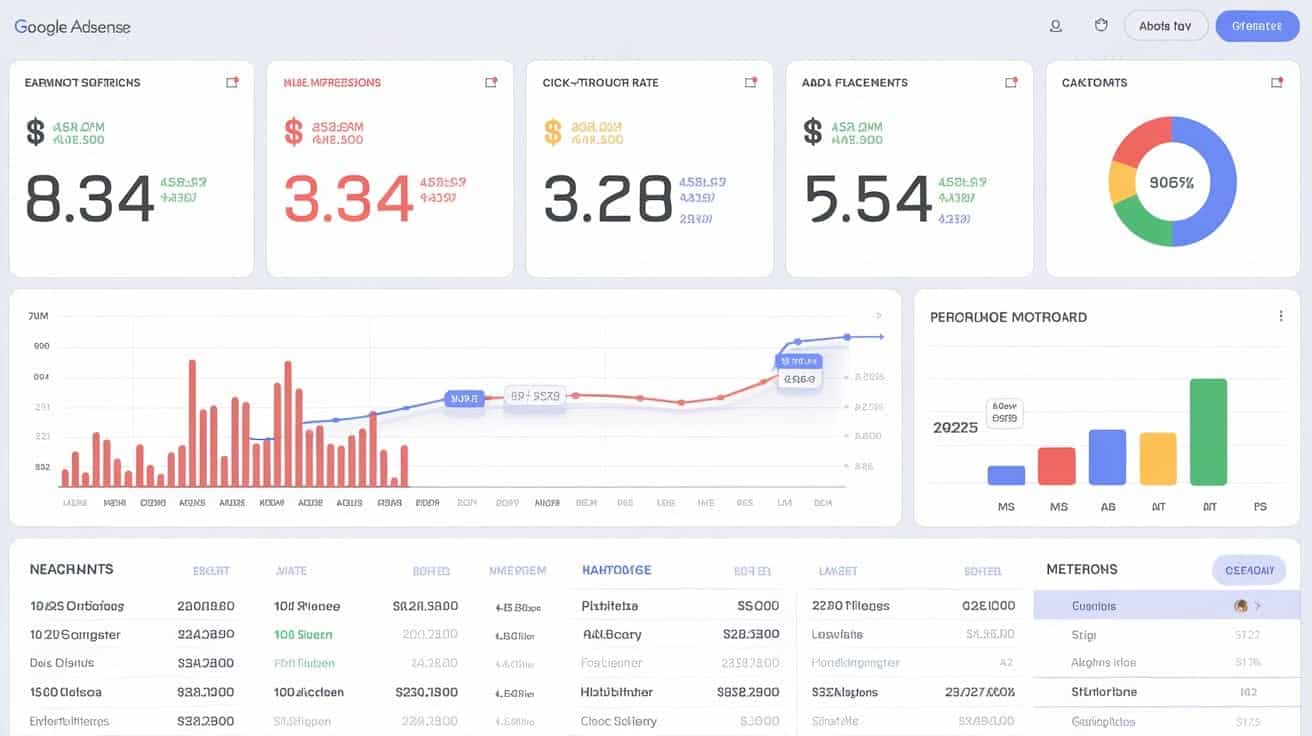Click the 20225 value in bar chart panel
Screen dimensions: 1312x736
[x=955, y=427]
